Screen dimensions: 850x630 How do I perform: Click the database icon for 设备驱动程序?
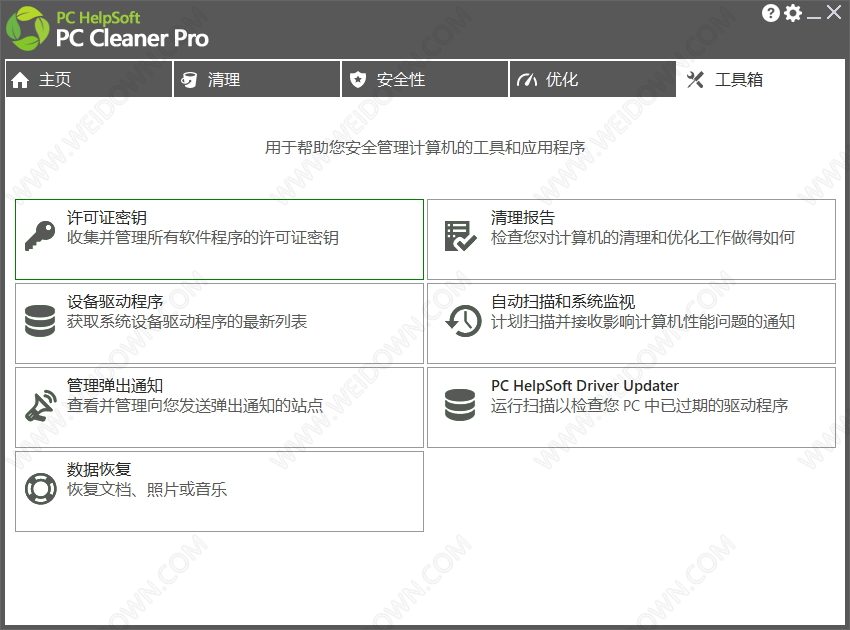[x=40, y=321]
